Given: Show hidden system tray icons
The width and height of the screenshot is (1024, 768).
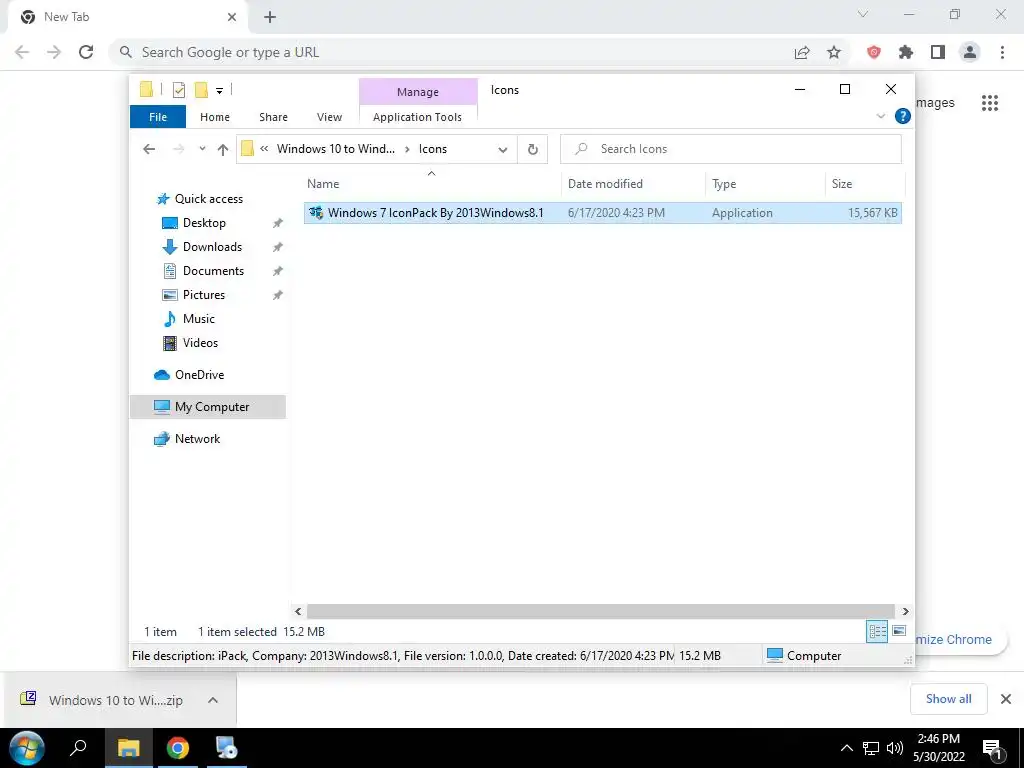Looking at the screenshot, I should 846,748.
